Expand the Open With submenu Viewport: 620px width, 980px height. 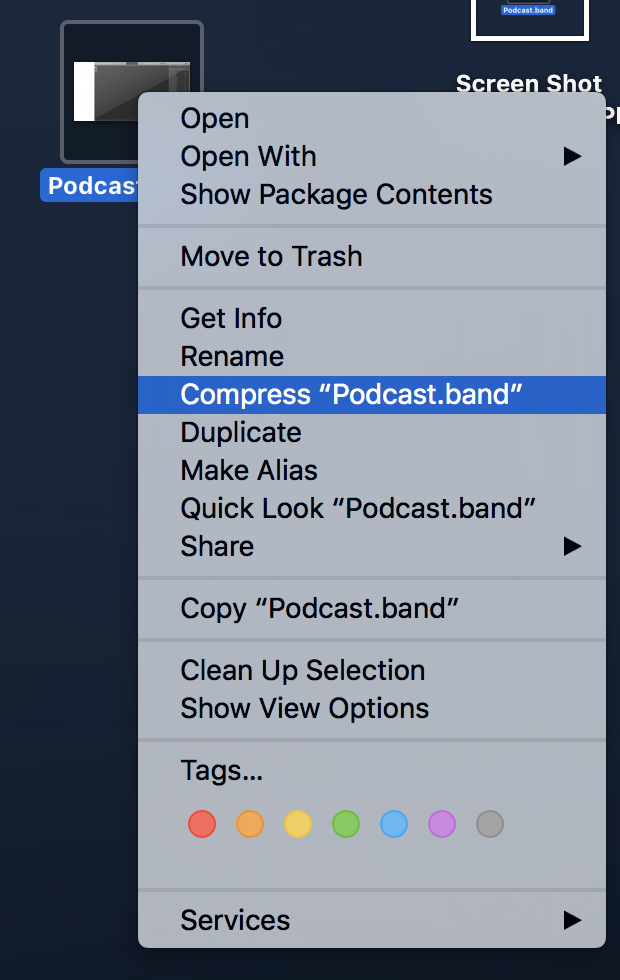tap(372, 156)
